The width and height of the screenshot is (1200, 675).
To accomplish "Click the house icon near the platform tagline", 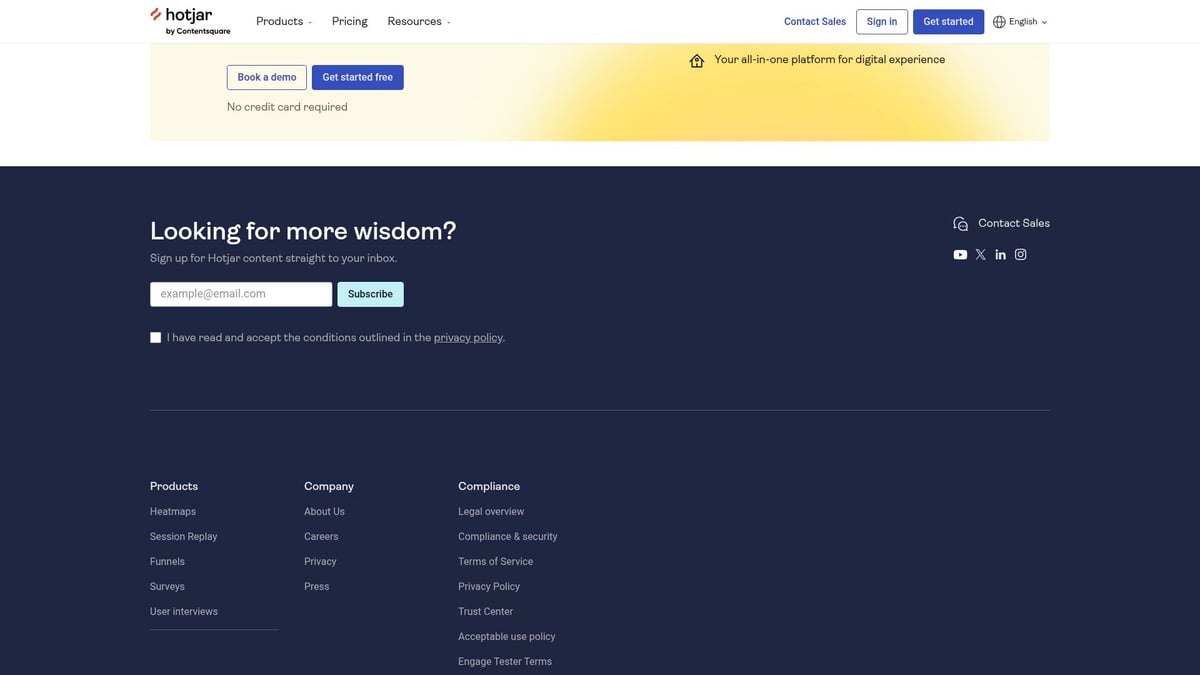I will [697, 60].
